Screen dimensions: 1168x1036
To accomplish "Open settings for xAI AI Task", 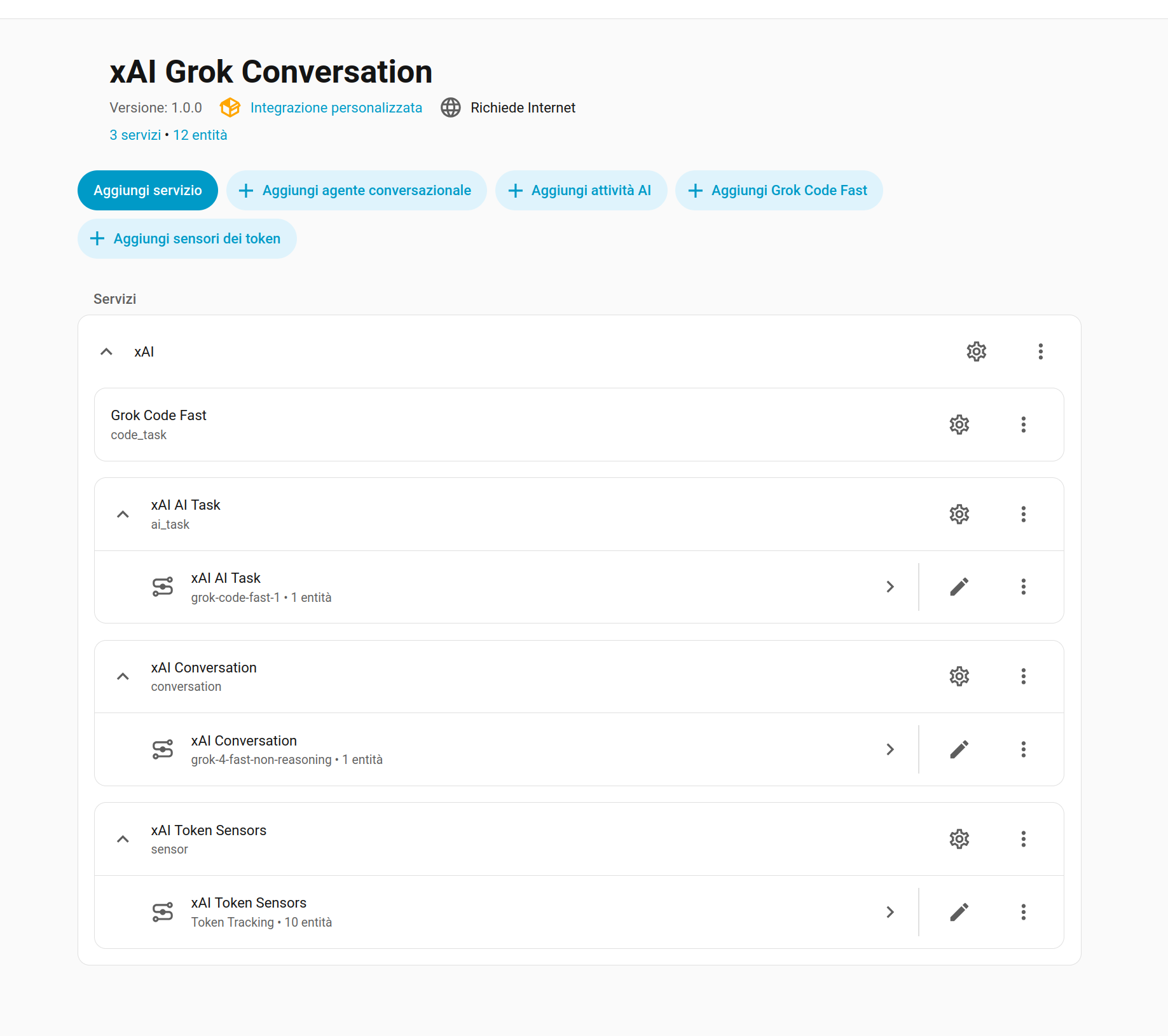I will tap(959, 514).
